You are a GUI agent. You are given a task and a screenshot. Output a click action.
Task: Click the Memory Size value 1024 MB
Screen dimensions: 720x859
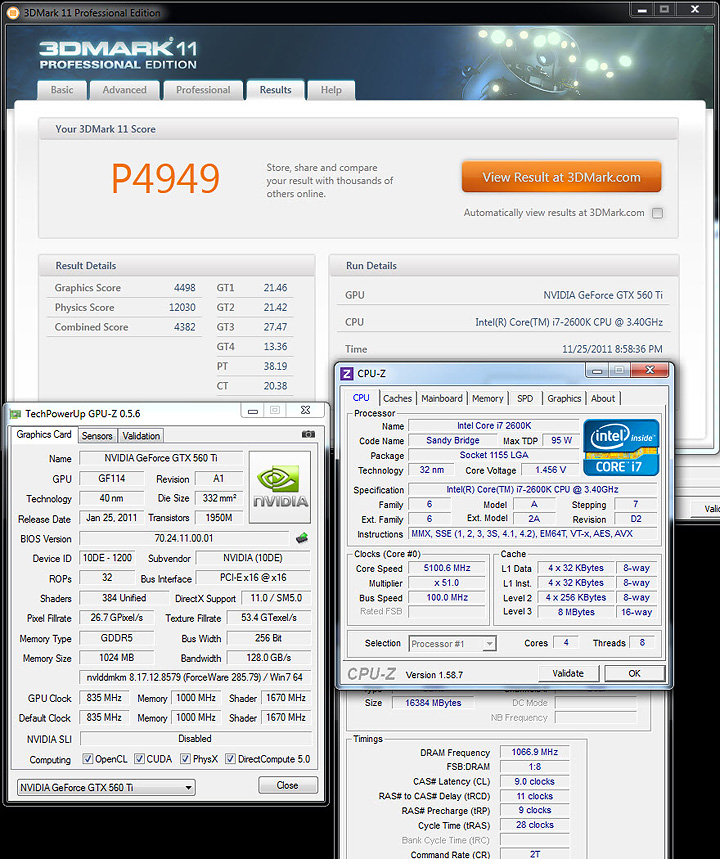[117, 657]
